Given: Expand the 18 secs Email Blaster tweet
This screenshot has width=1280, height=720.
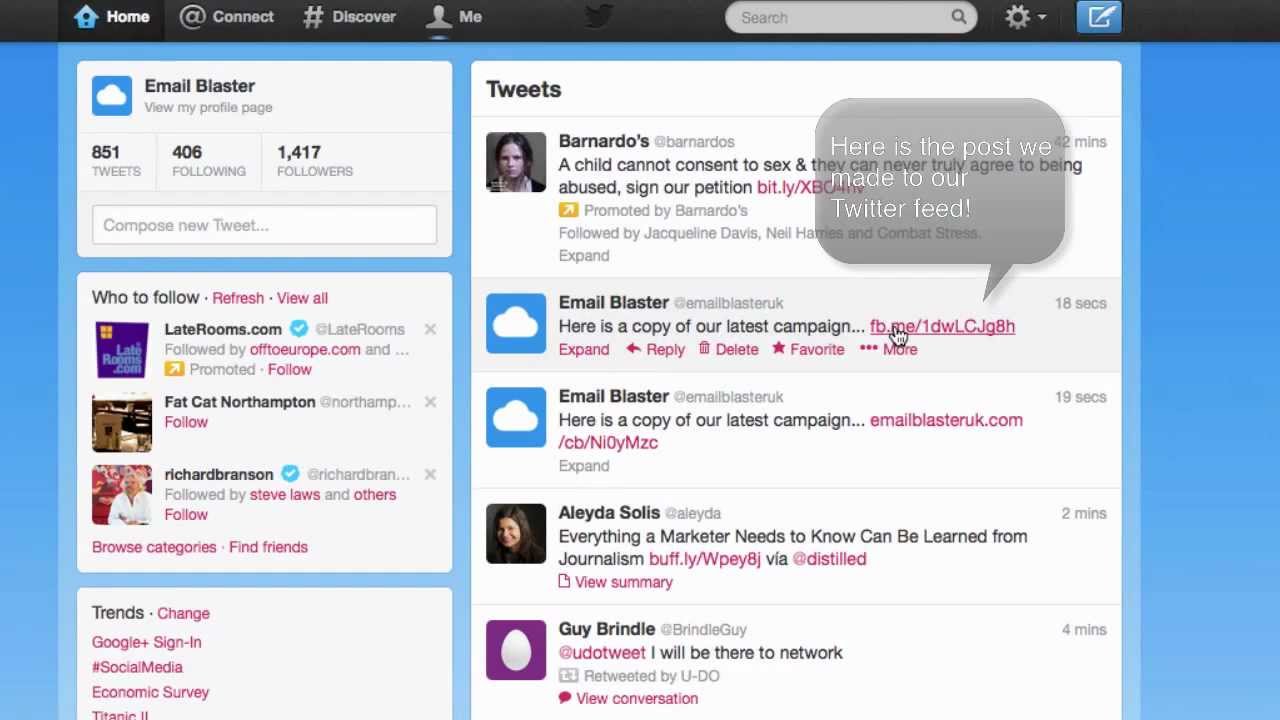Looking at the screenshot, I should click(583, 350).
